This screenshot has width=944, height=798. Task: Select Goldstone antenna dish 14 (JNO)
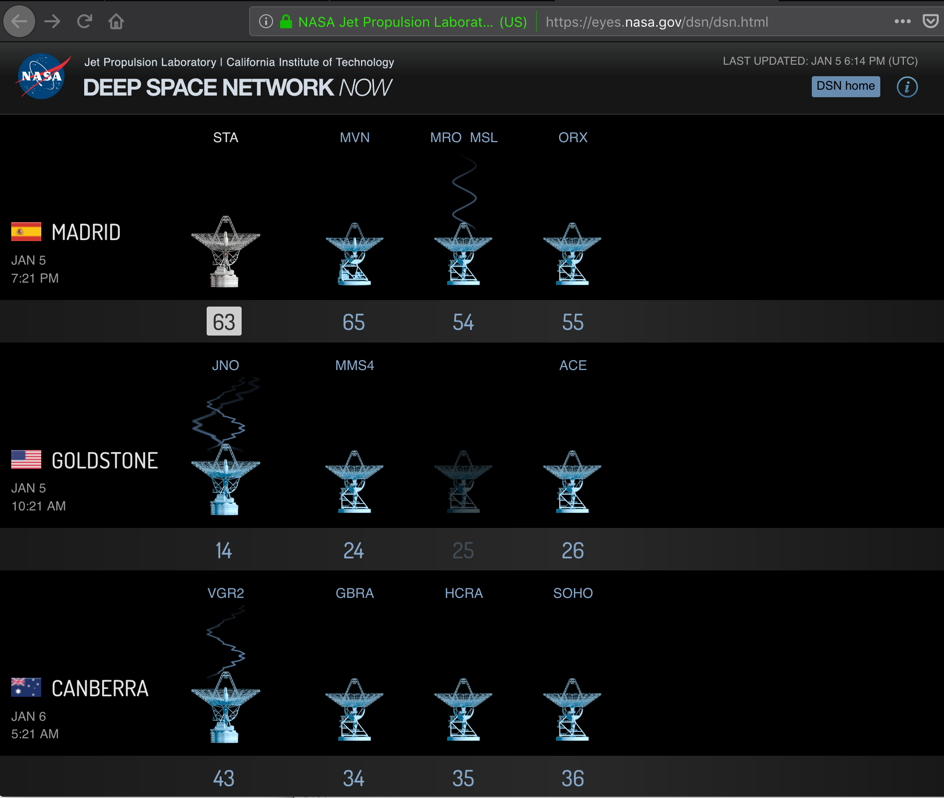(x=225, y=479)
